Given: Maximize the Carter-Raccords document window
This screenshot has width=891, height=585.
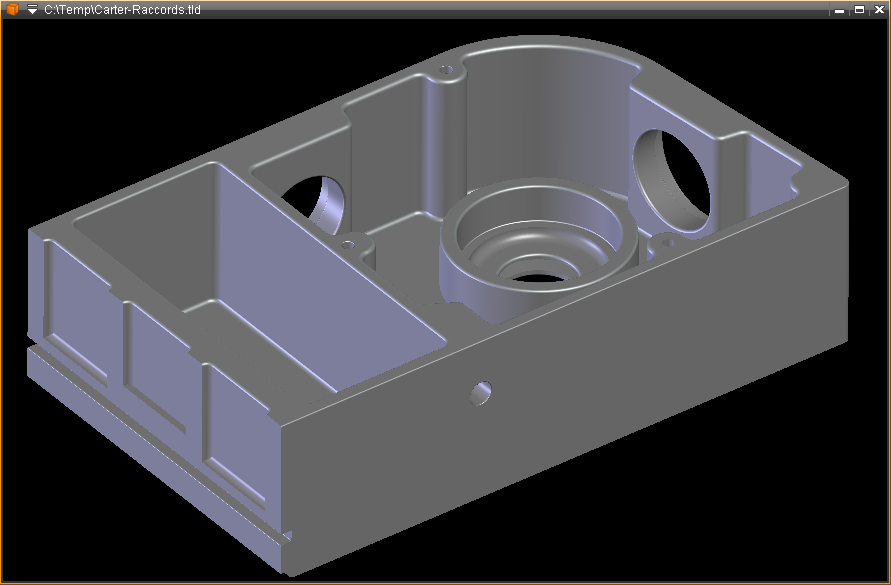Looking at the screenshot, I should pyautogui.click(x=859, y=9).
